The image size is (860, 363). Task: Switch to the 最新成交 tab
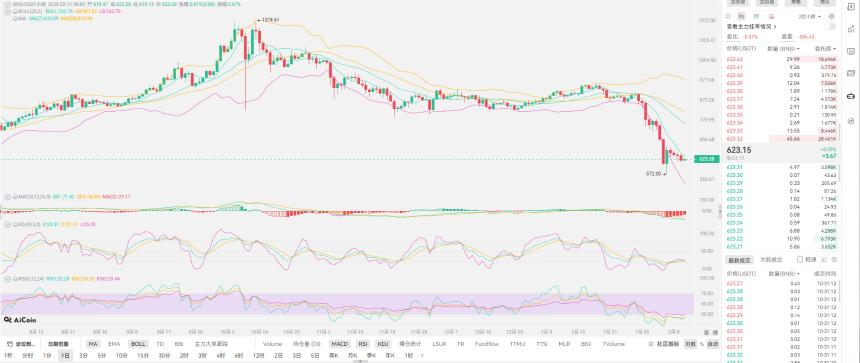(739, 260)
